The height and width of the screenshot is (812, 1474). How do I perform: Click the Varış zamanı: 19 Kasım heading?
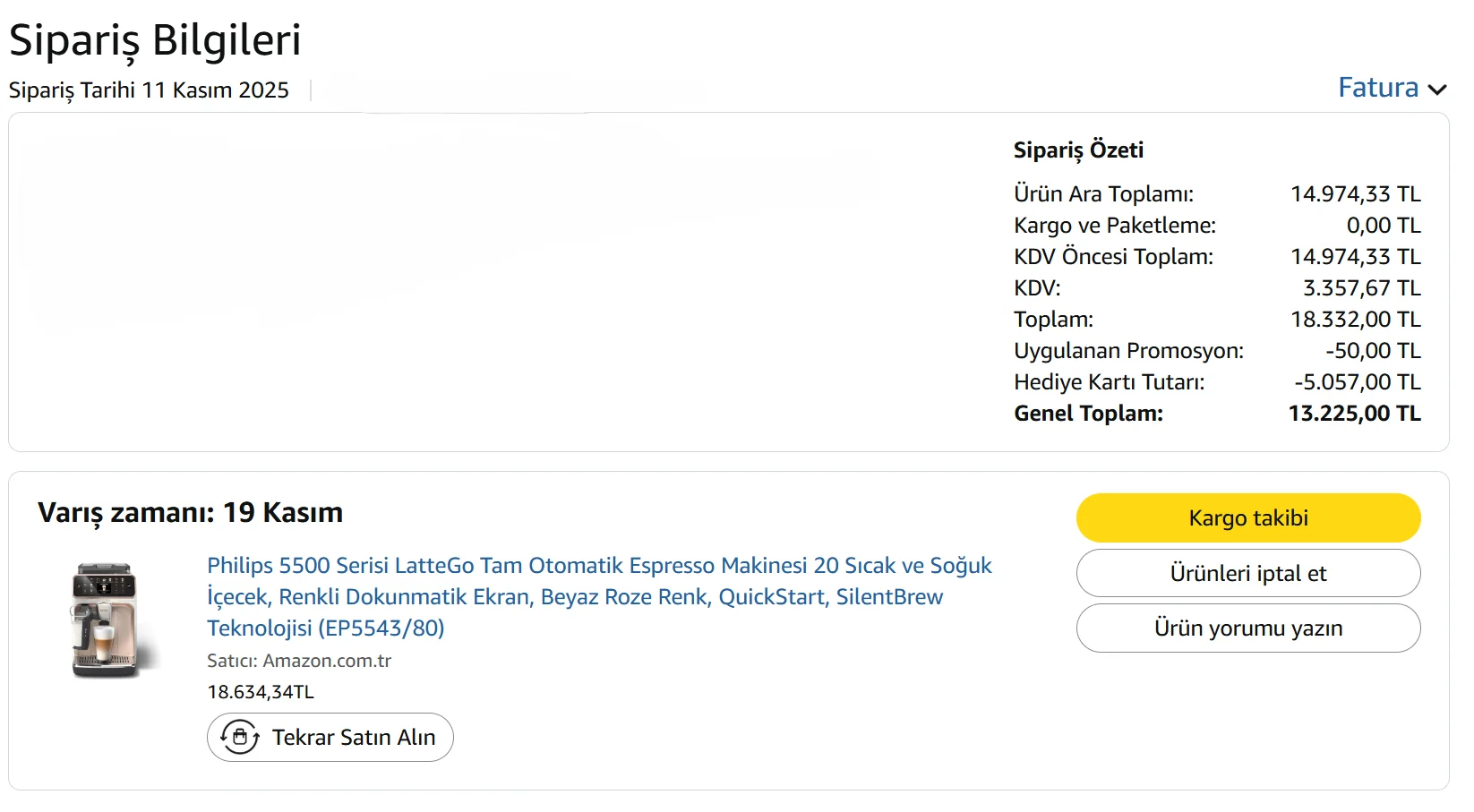pyautogui.click(x=190, y=513)
